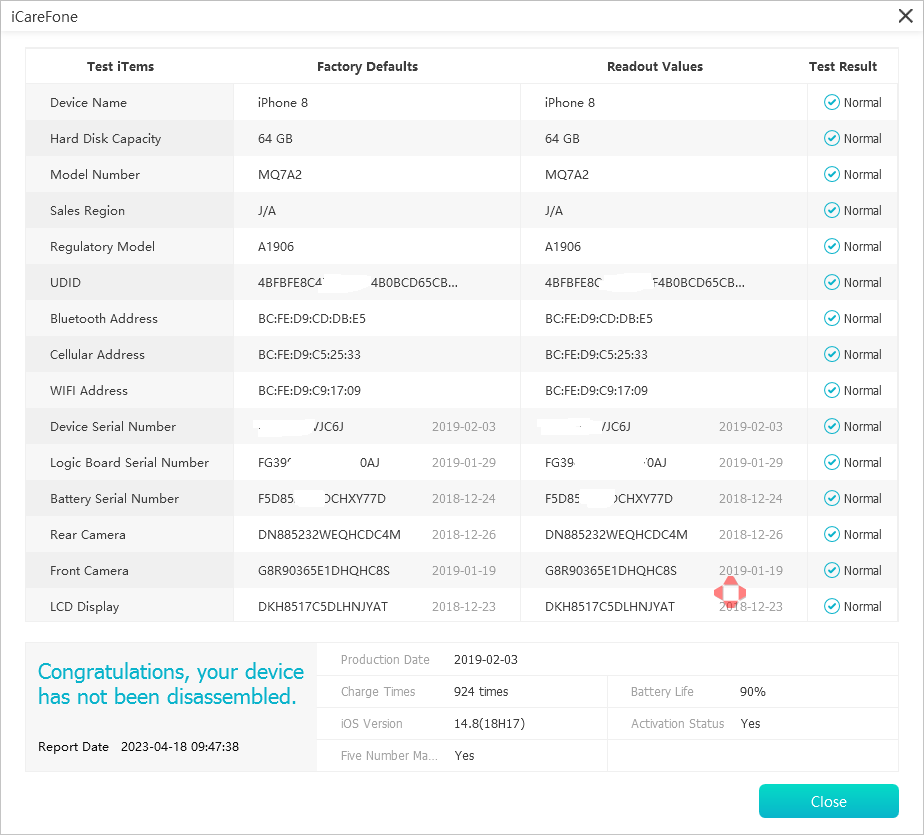
Task: Click the Normal checkmark for Sales Region
Action: pyautogui.click(x=831, y=210)
